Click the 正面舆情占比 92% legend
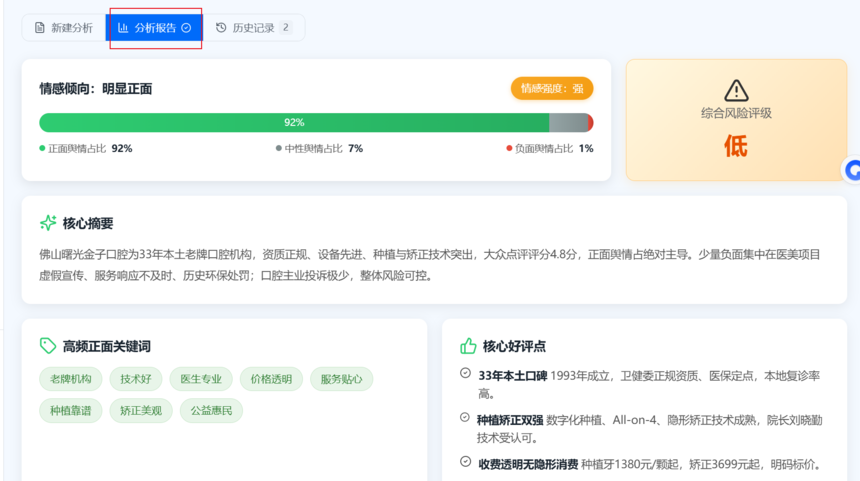Viewport: 860px width, 481px height. coord(86,149)
